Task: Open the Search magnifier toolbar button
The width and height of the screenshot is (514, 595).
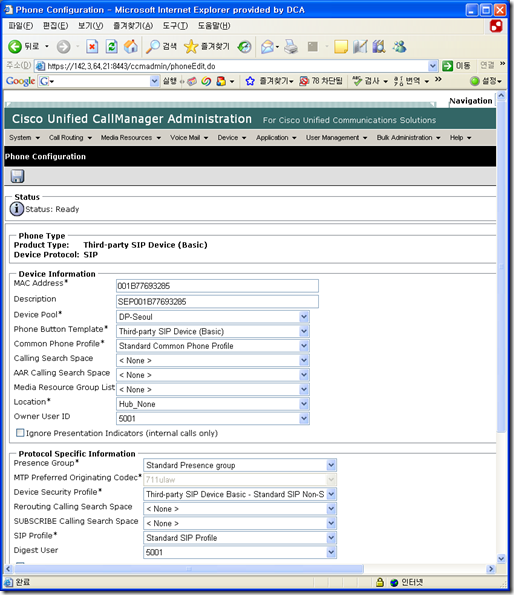Action: pos(153,47)
